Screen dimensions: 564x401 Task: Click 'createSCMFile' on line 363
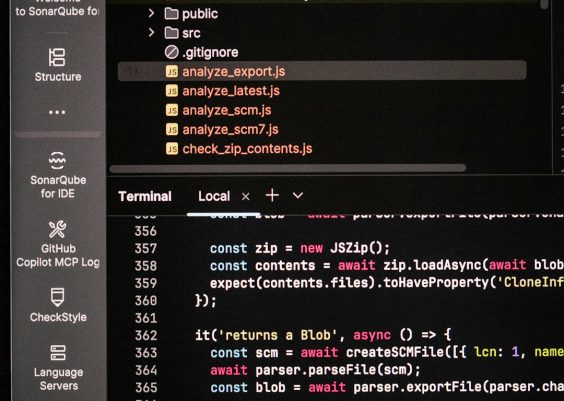click(x=395, y=352)
